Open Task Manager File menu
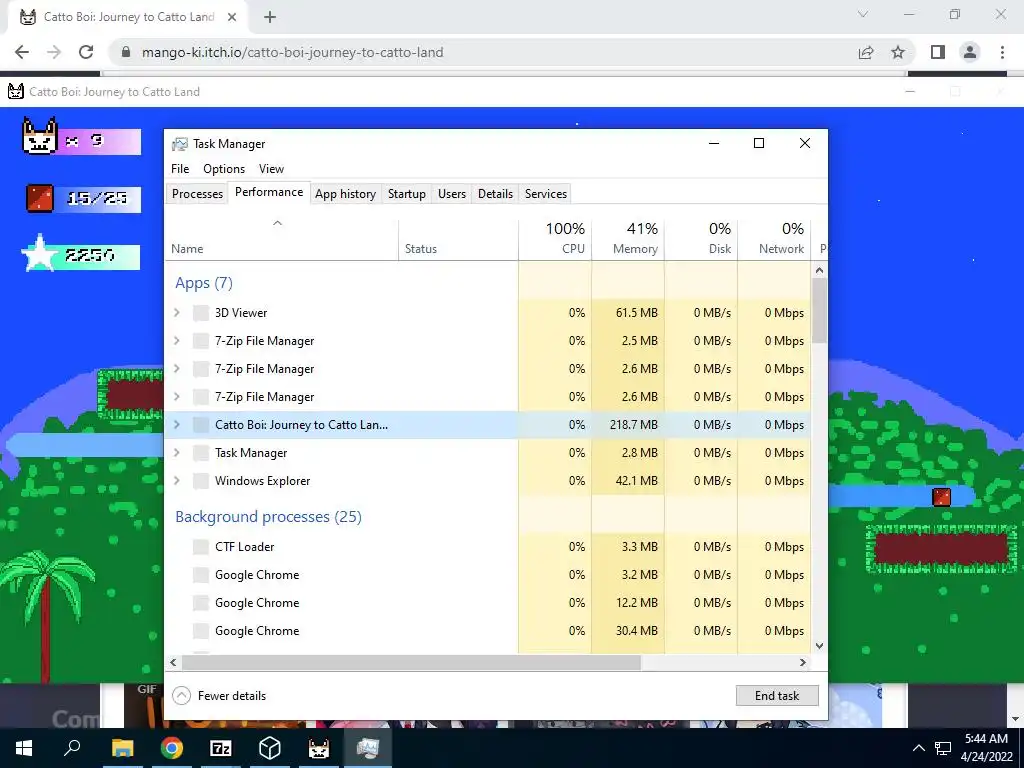The height and width of the screenshot is (768, 1024). (x=180, y=168)
